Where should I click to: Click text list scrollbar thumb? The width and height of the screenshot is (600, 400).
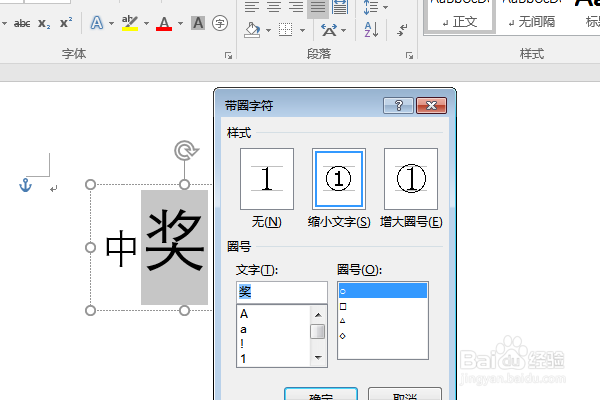[x=318, y=331]
